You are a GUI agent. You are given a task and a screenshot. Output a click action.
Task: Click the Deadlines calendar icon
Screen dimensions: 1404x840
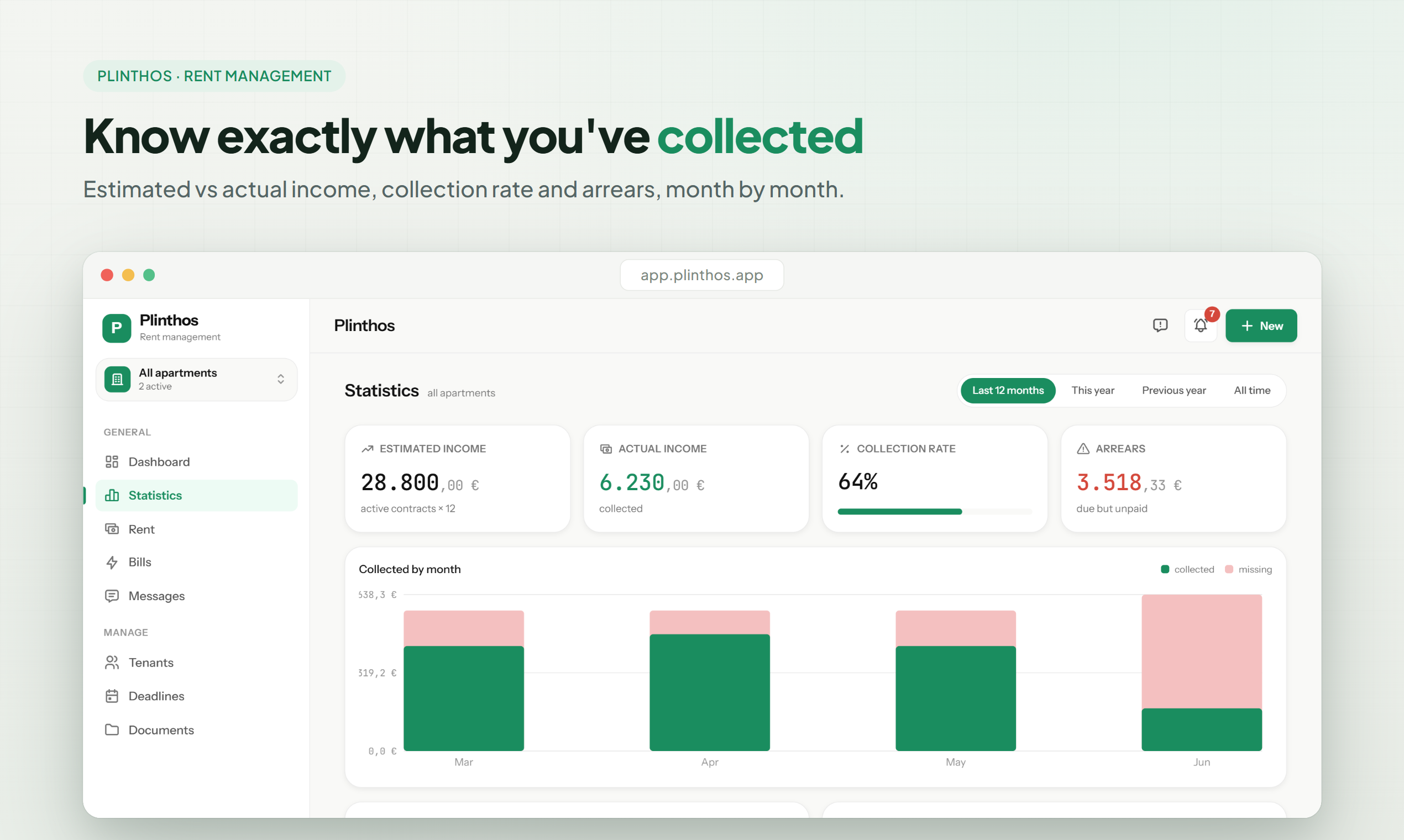tap(112, 696)
